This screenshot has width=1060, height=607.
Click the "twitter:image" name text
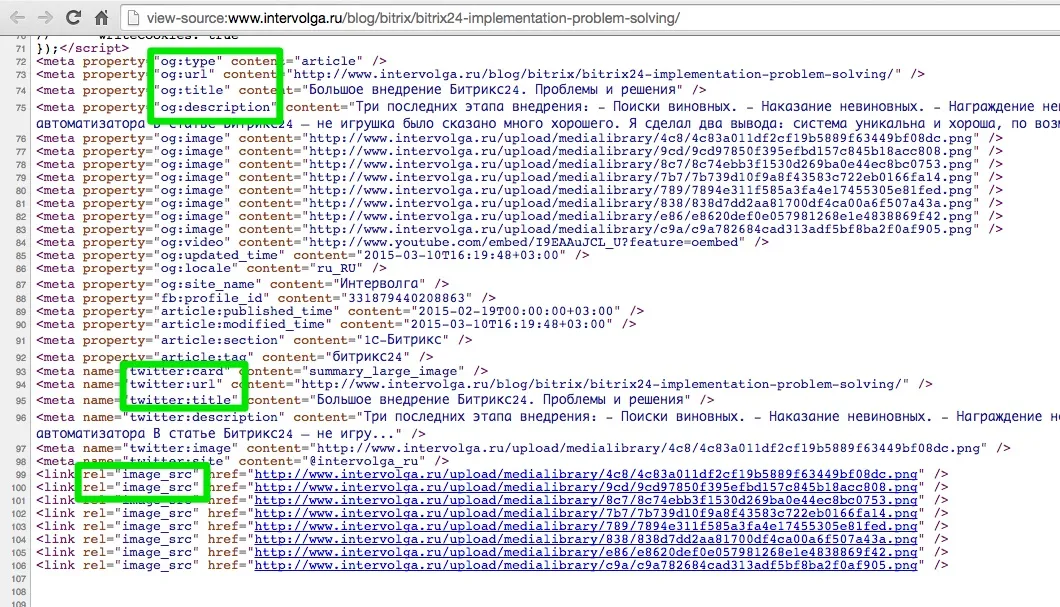click(x=180, y=448)
